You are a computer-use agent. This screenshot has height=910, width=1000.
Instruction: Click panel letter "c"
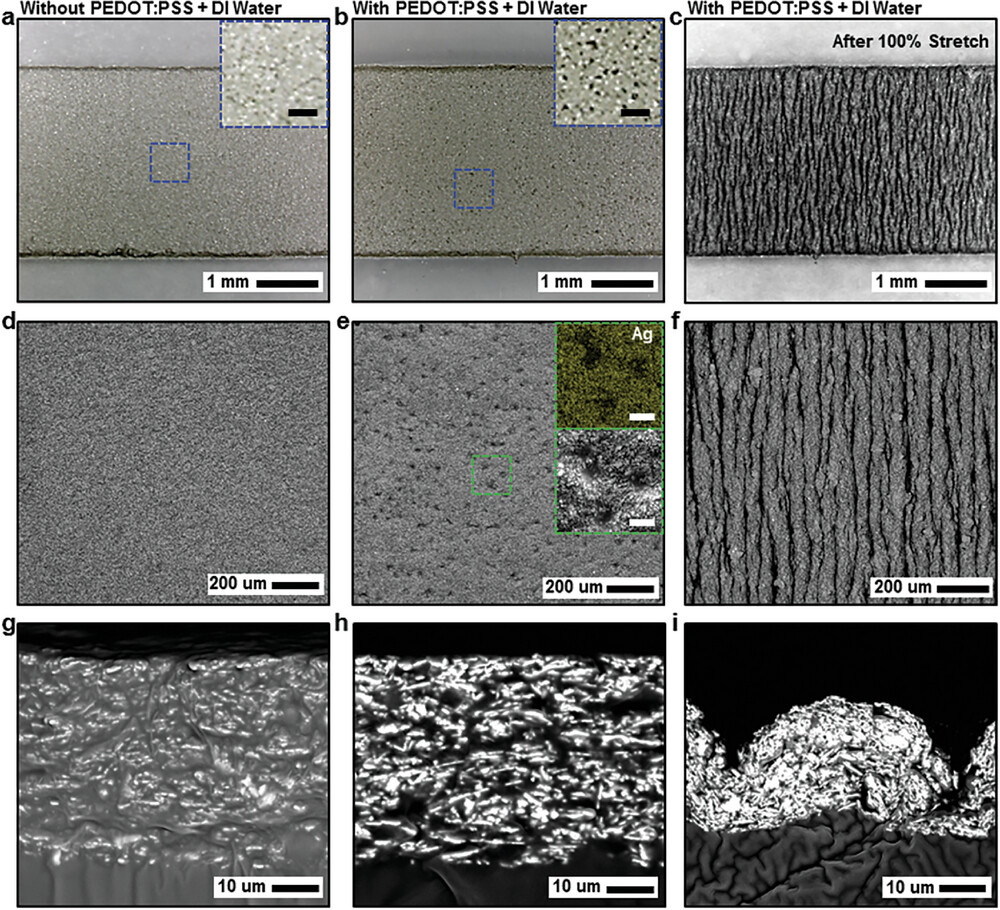676,18
